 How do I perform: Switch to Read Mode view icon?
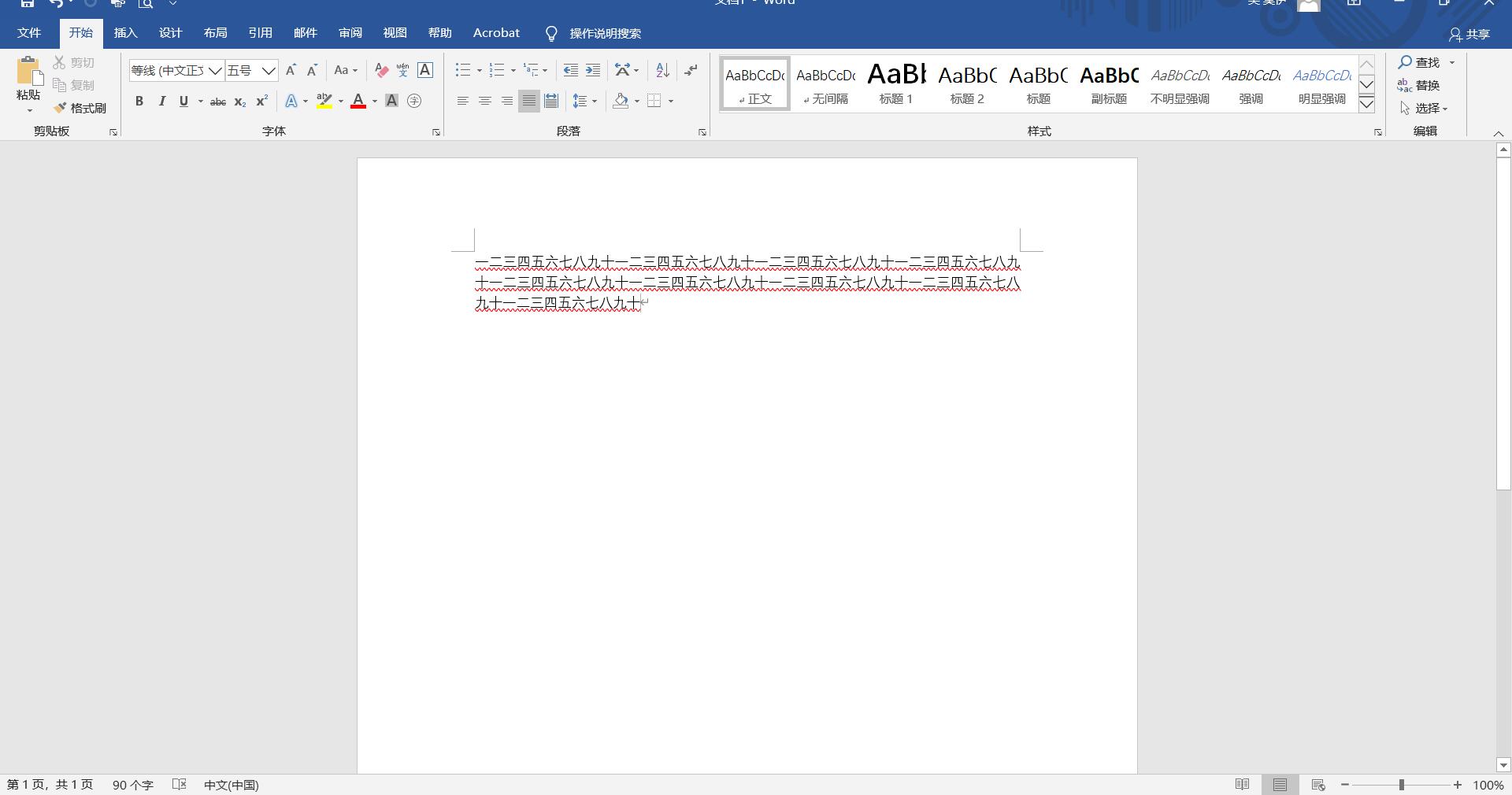coord(1242,785)
